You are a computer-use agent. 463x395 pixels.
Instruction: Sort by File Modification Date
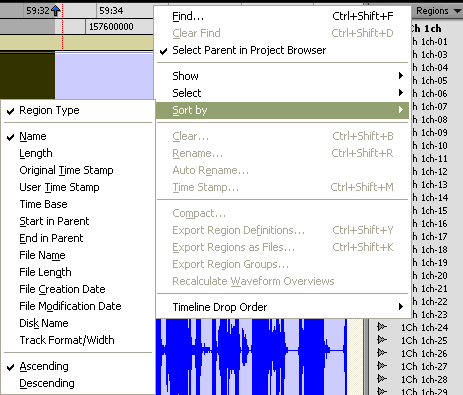78,306
